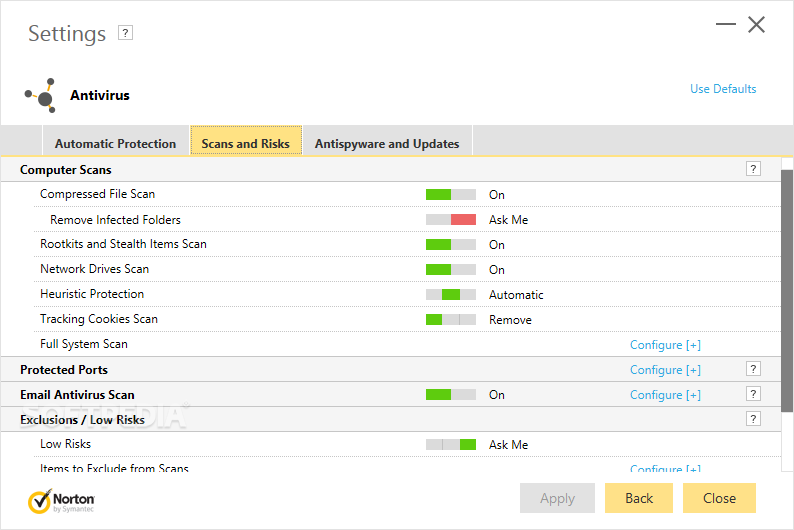Open help for Protected Ports section
Viewport: 794px width, 530px height.
753,369
